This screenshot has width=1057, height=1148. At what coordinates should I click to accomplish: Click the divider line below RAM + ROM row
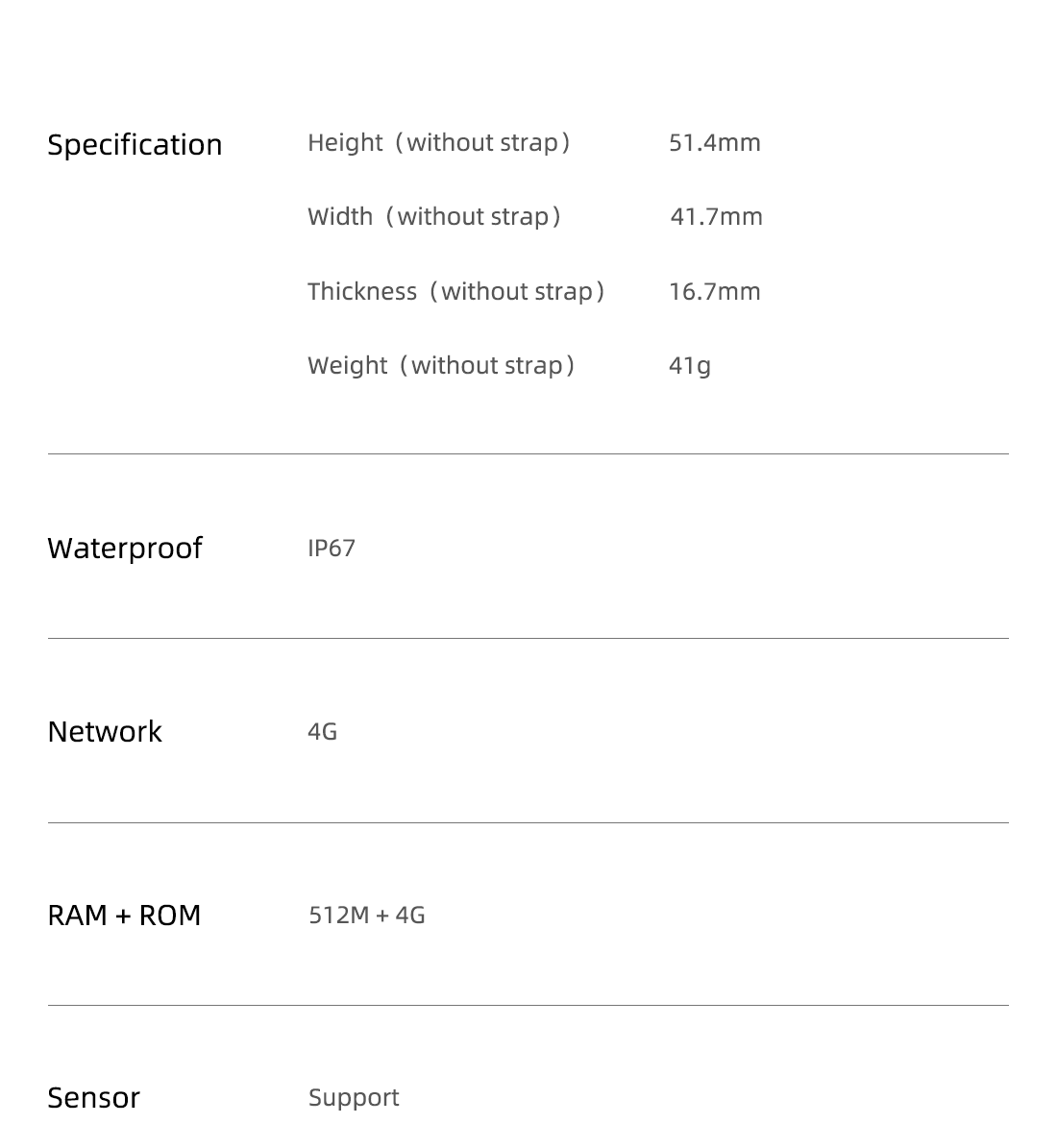click(x=528, y=1005)
